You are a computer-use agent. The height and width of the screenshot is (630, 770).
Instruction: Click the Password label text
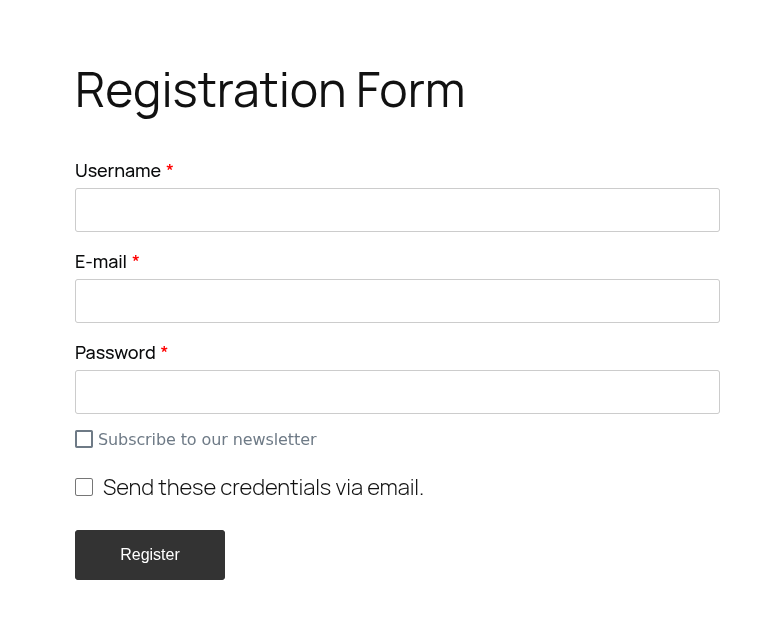click(115, 353)
